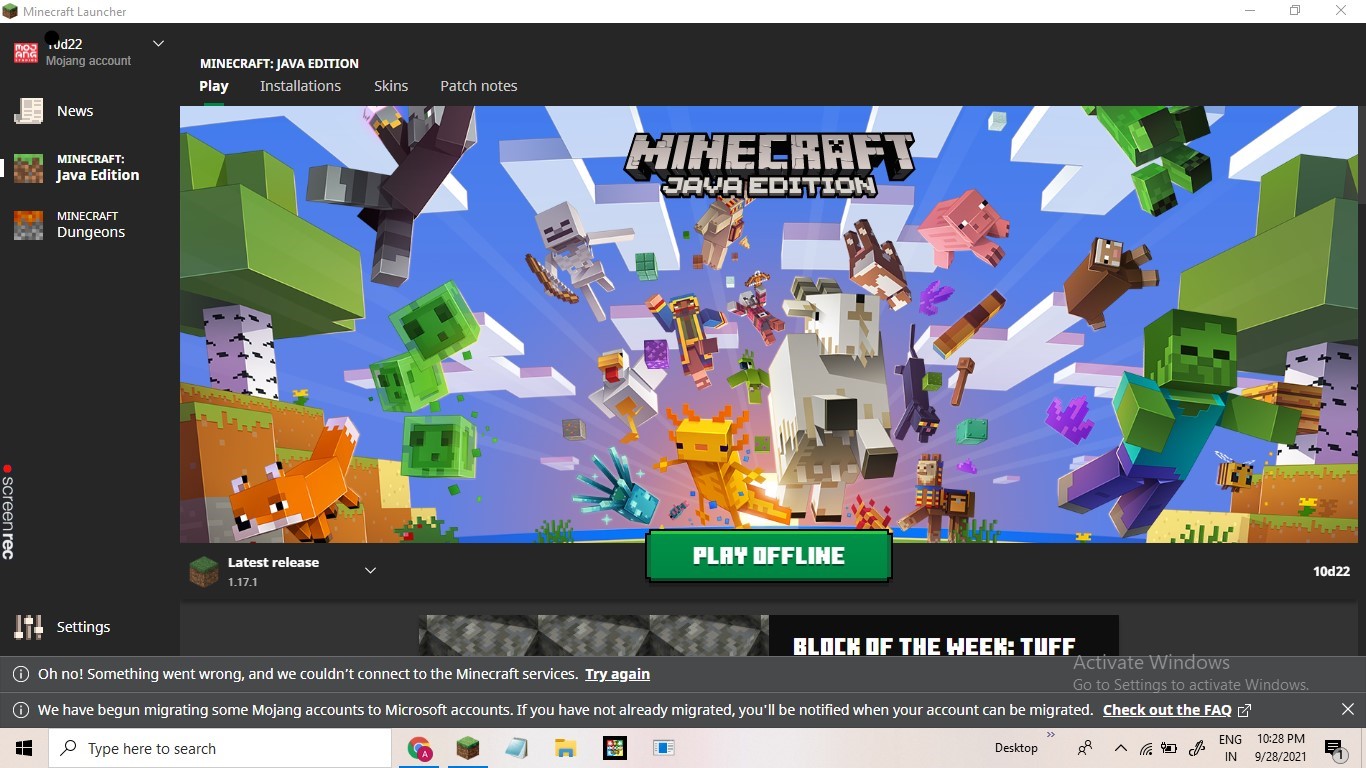
Task: Open File Explorer from taskbar
Action: pyautogui.click(x=565, y=748)
